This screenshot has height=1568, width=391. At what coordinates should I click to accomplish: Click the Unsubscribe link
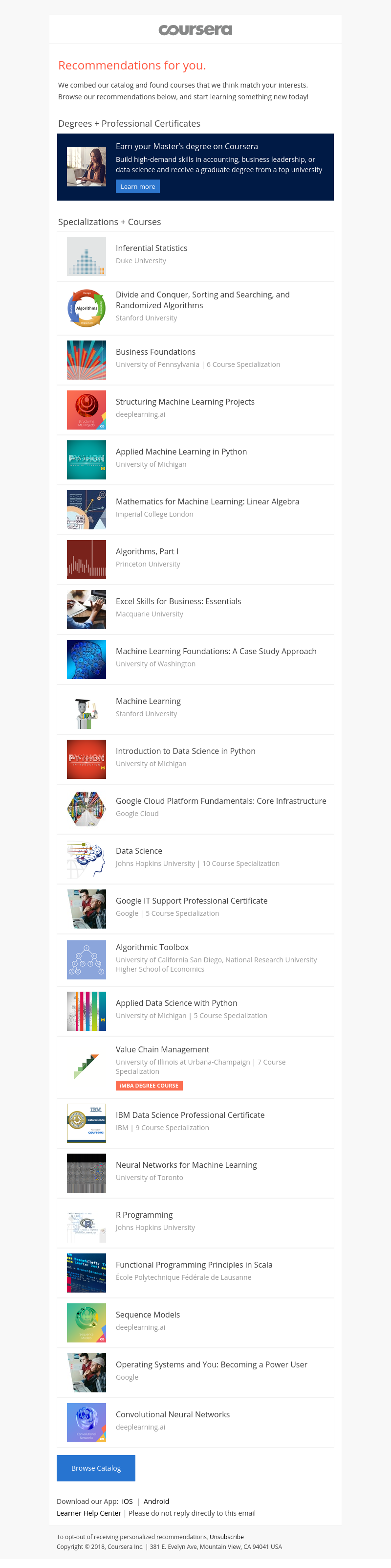227,1537
